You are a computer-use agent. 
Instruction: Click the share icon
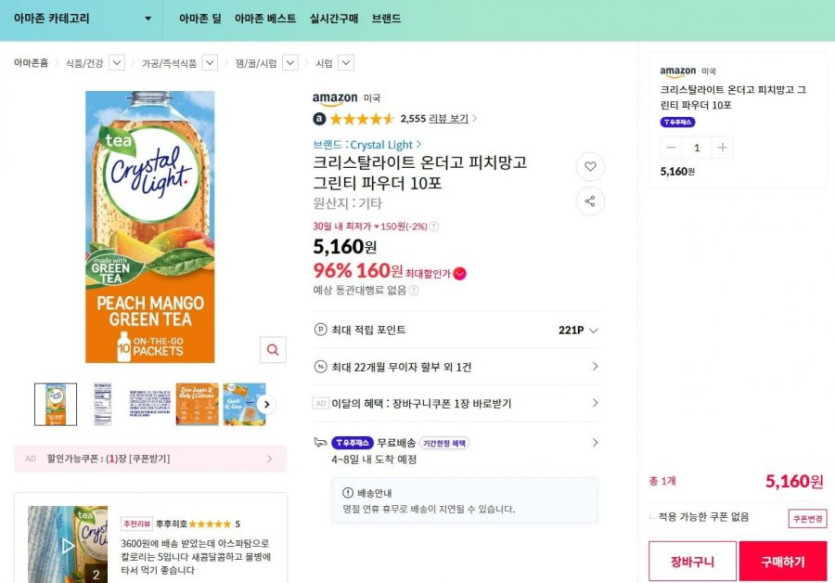tap(590, 201)
